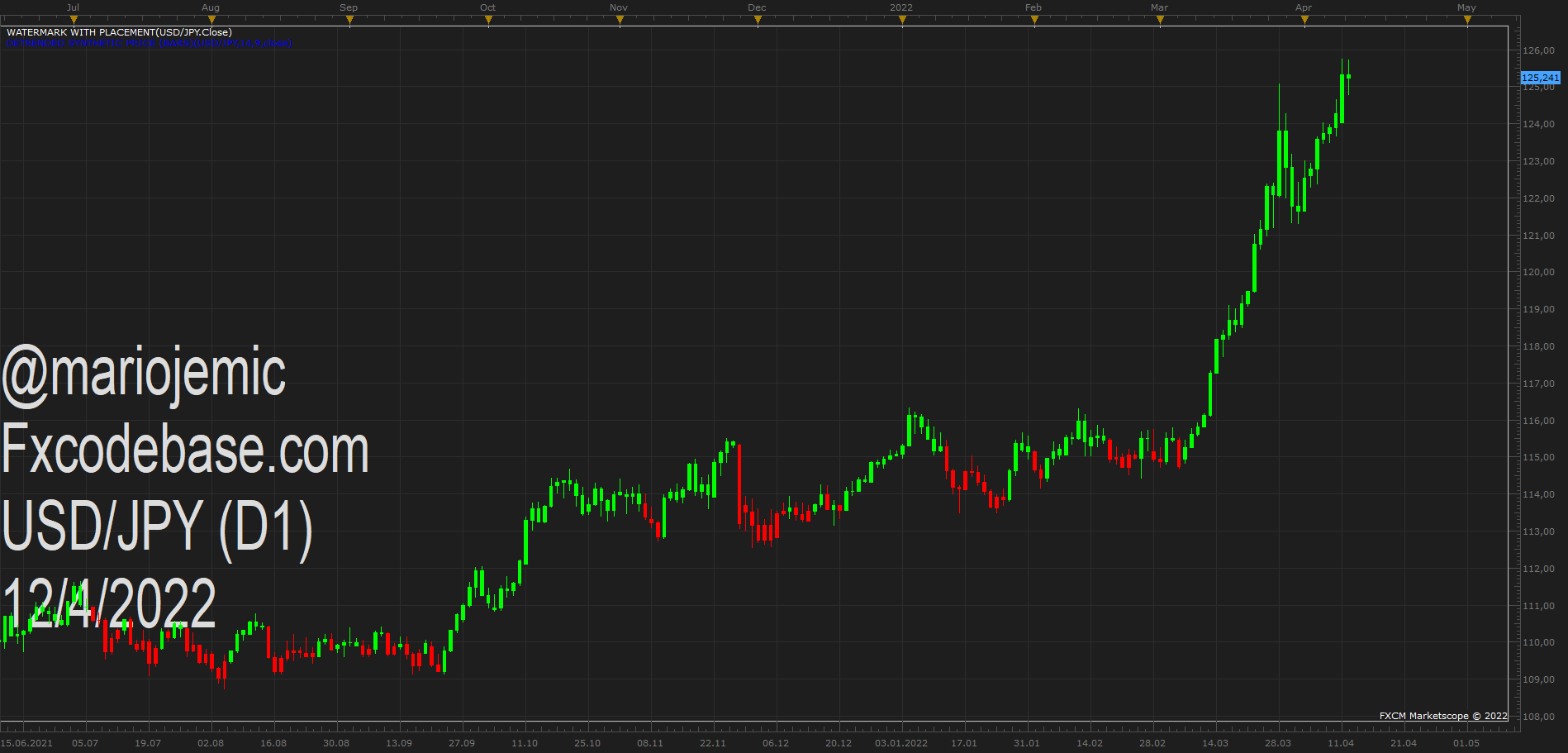Click the 20.12 date axis label
The height and width of the screenshot is (753, 1568).
click(839, 743)
